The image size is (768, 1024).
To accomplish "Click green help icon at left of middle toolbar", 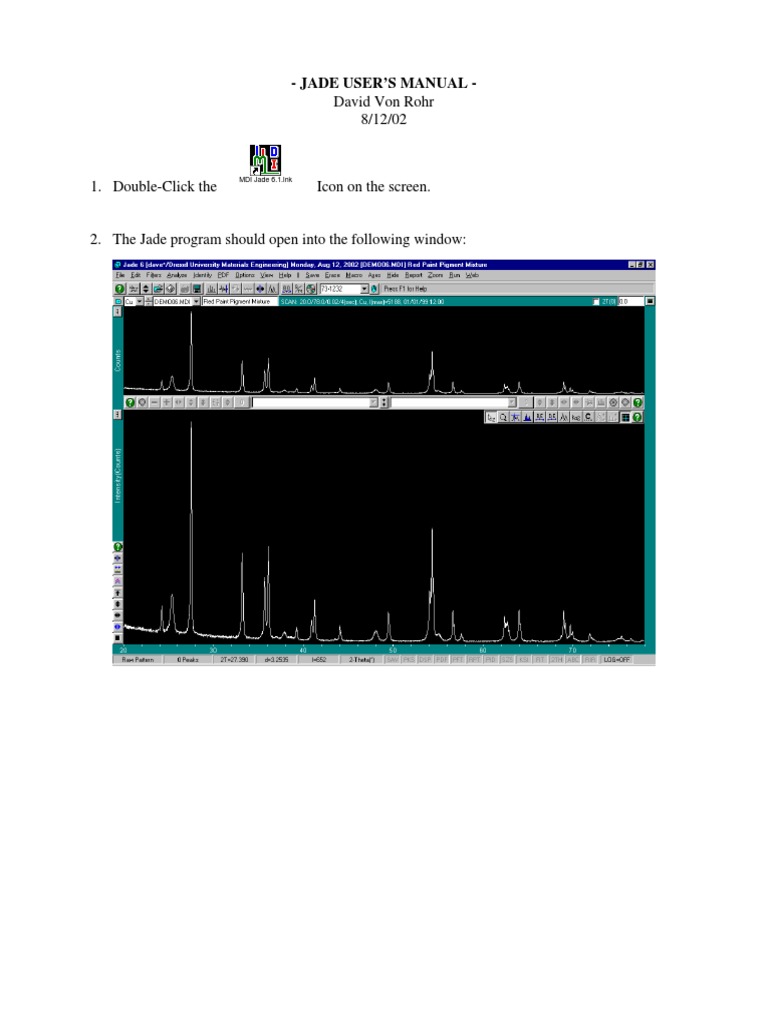I will click(130, 402).
